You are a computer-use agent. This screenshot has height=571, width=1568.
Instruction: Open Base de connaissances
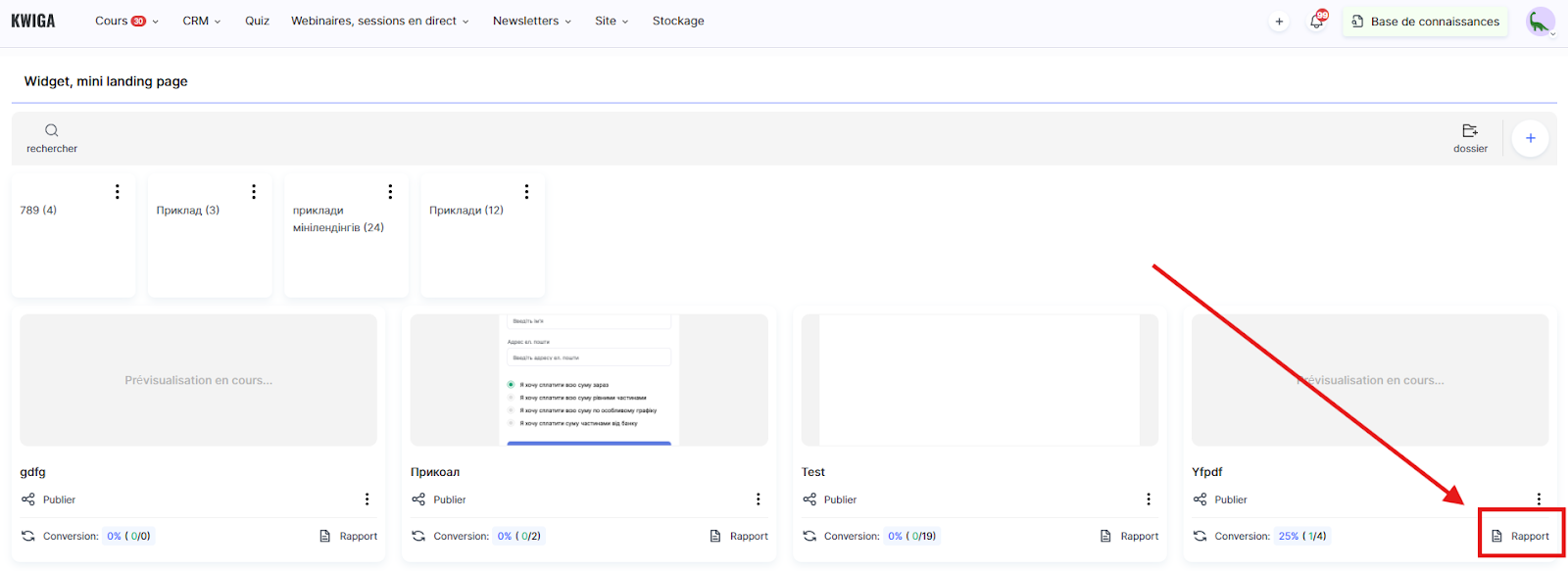1425,22
